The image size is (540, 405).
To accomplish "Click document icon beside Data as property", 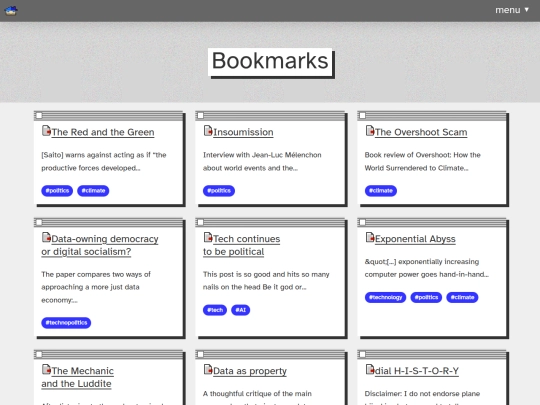I will tap(208, 370).
